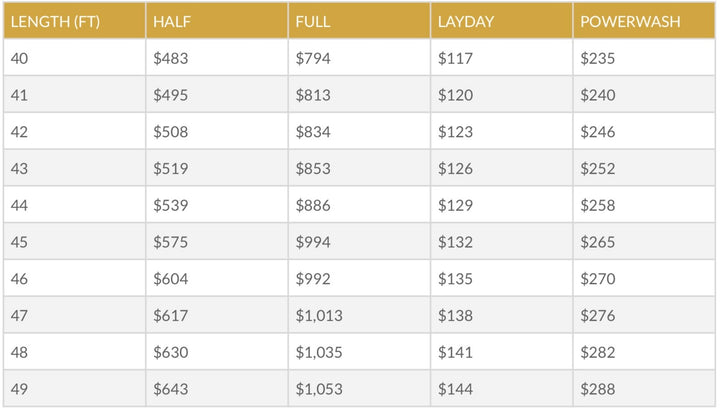The height and width of the screenshot is (415, 720).
Task: Select the LAYDAY column header
Action: [x=466, y=21]
